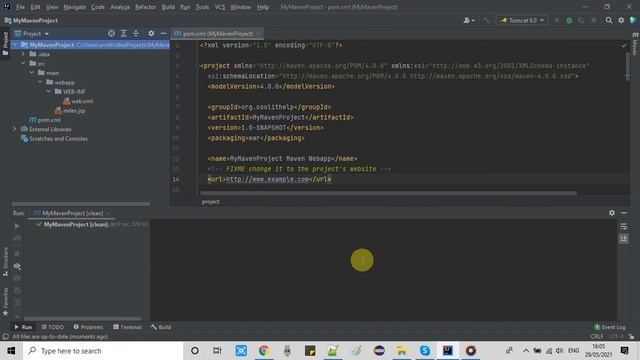
Task: Click CRLF line separator in status bar
Action: [597, 336]
